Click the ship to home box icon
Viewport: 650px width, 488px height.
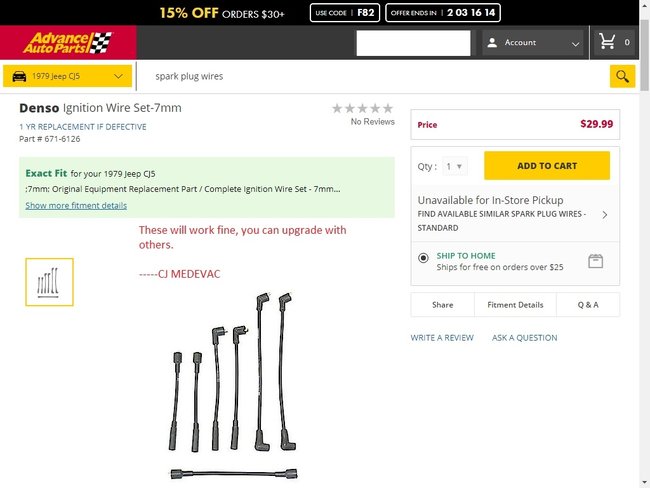pos(596,261)
